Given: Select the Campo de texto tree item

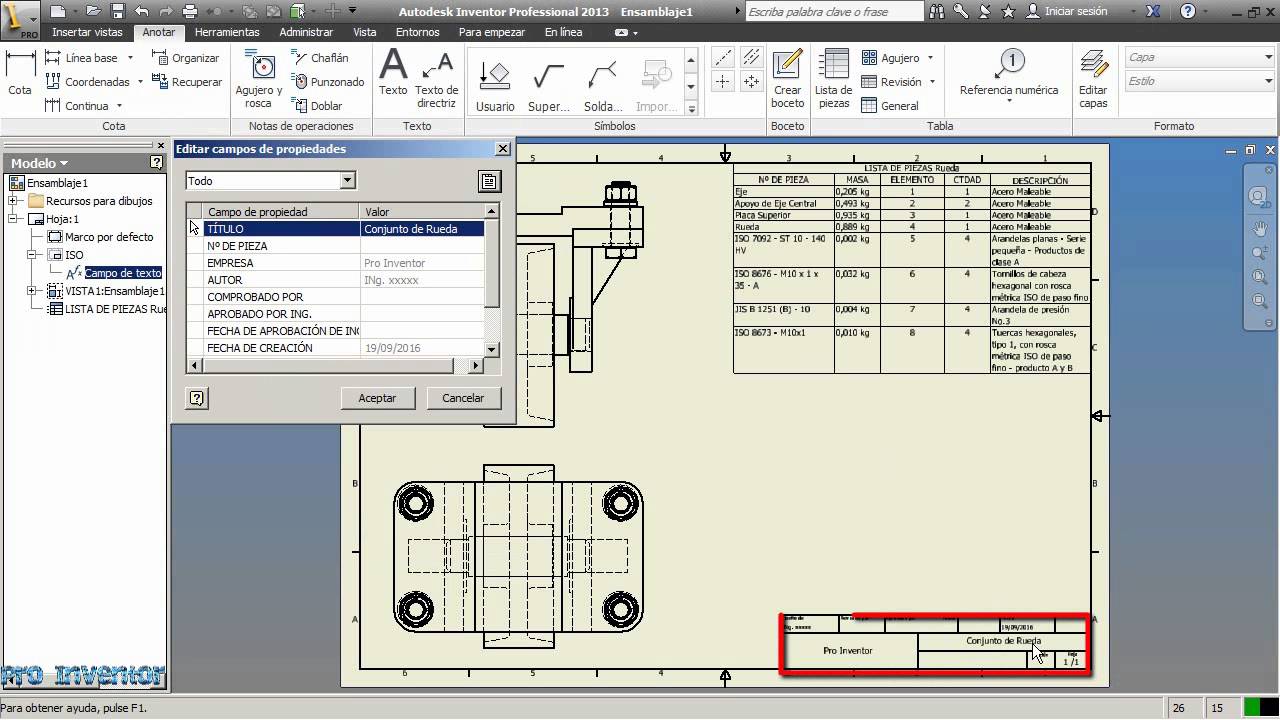Looking at the screenshot, I should click(123, 273).
